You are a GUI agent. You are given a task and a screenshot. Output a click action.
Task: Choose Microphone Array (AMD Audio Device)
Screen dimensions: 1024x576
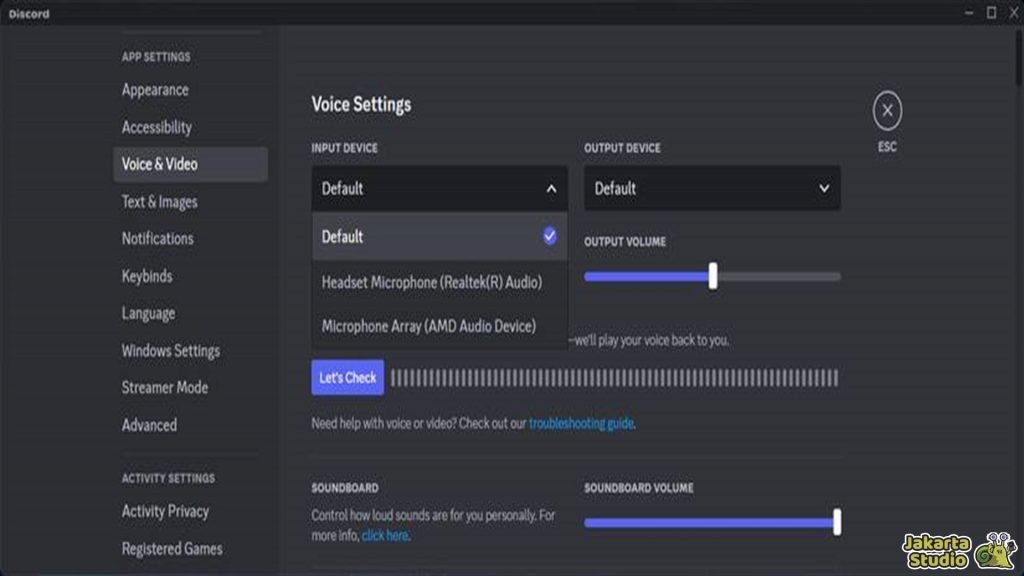(x=440, y=326)
